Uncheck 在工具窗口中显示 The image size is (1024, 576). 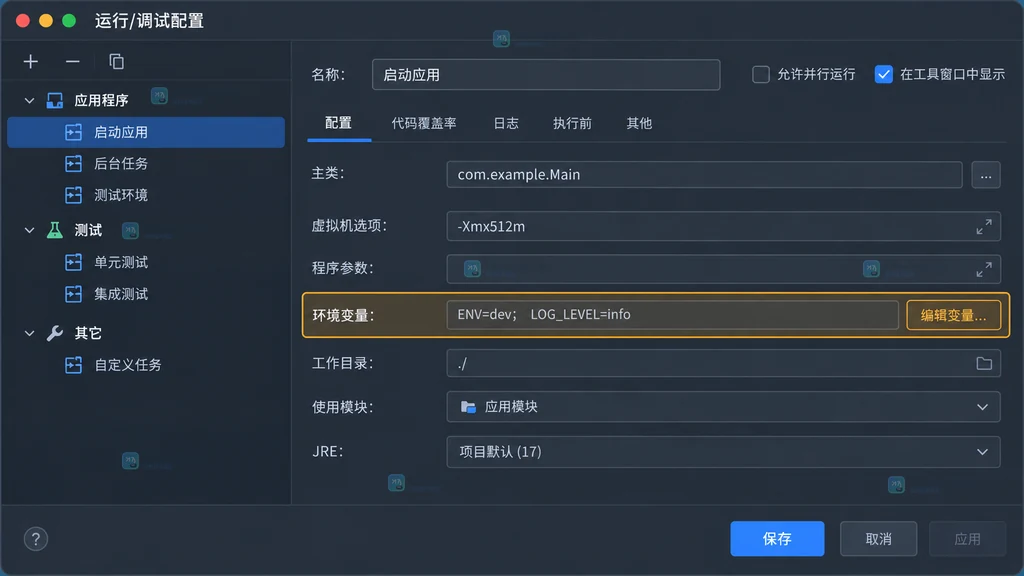884,74
